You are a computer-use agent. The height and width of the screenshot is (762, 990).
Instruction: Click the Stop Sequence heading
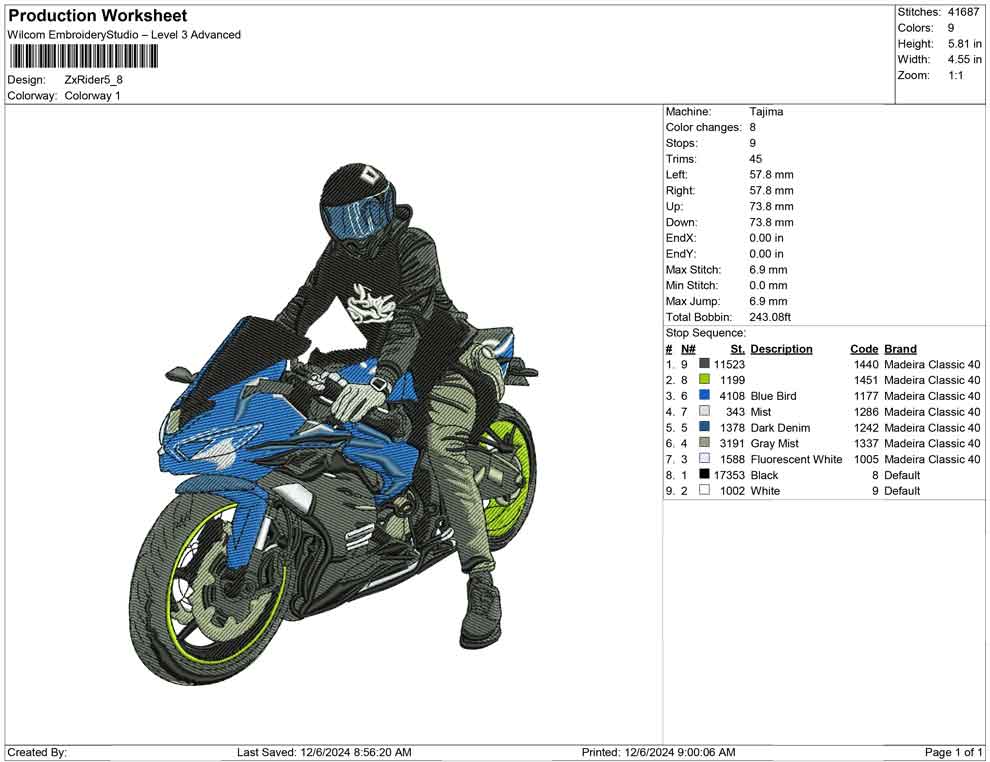705,333
